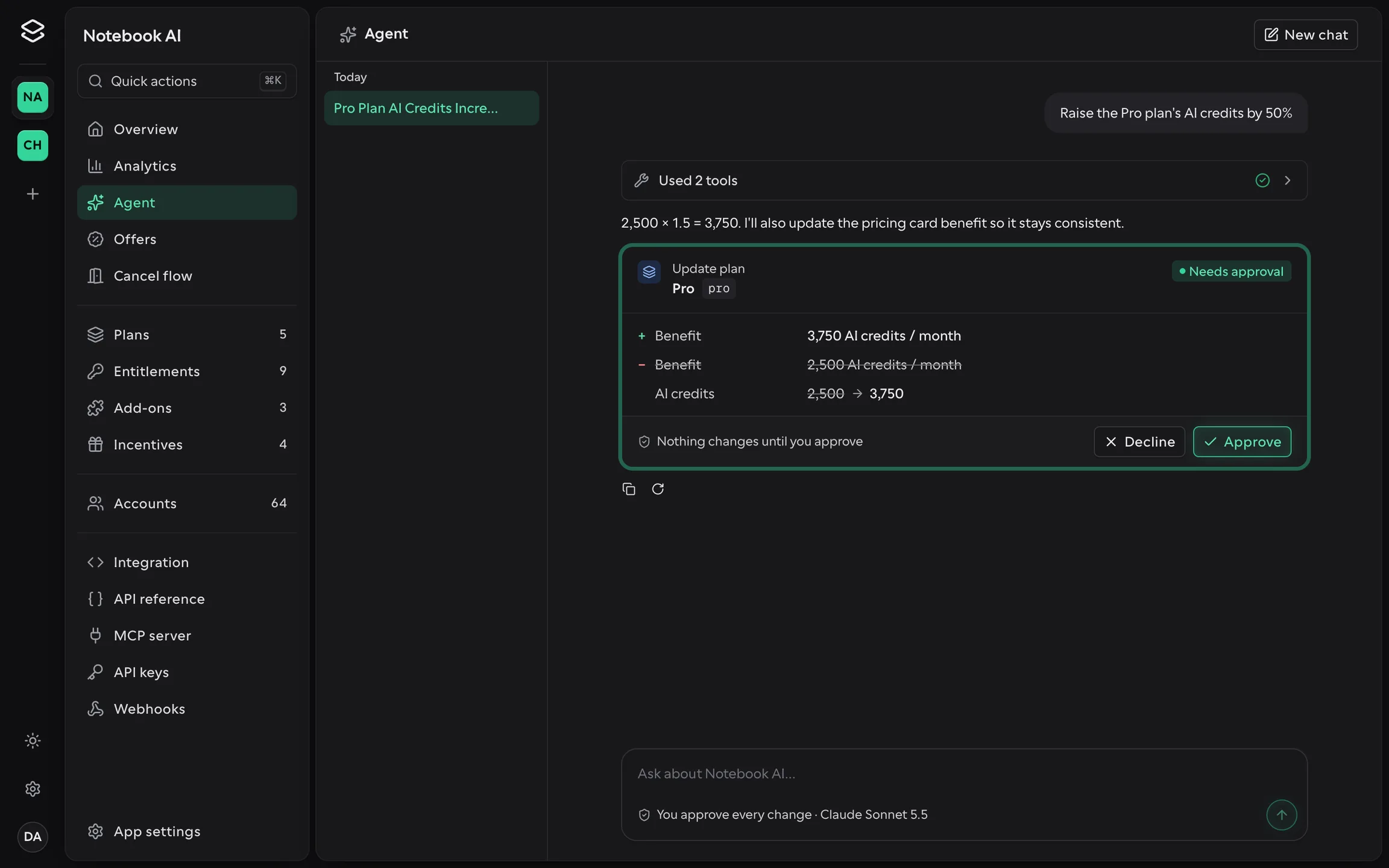This screenshot has width=1389, height=868.
Task: Open Plans list
Action: pos(187,335)
